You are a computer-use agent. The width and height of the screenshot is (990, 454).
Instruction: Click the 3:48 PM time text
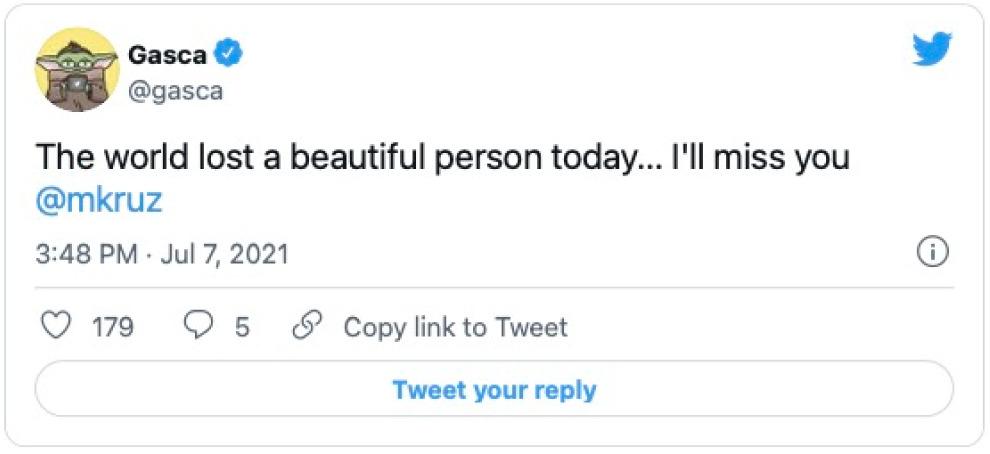click(x=86, y=254)
